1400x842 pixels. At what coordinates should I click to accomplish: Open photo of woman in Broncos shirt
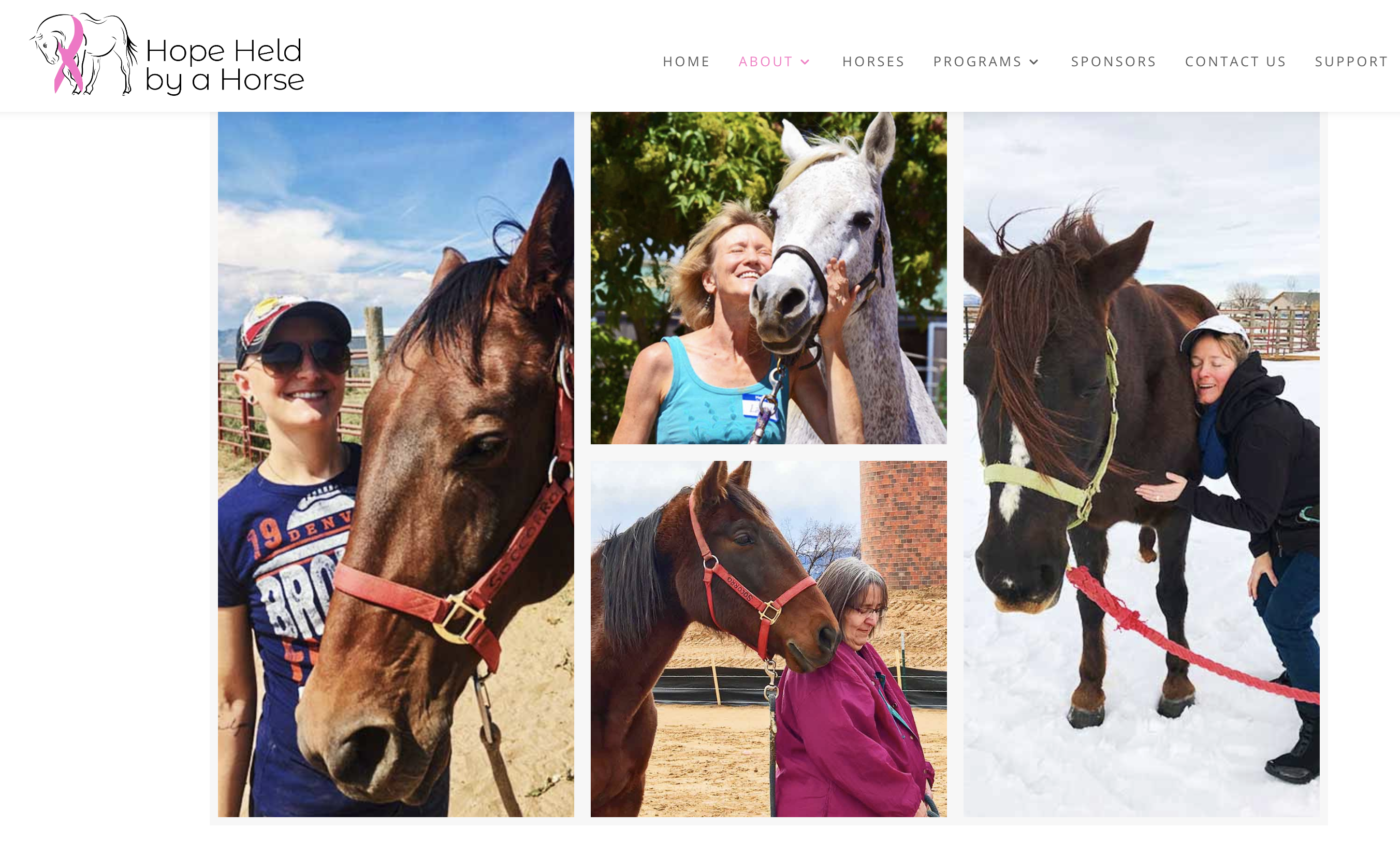pos(396,464)
